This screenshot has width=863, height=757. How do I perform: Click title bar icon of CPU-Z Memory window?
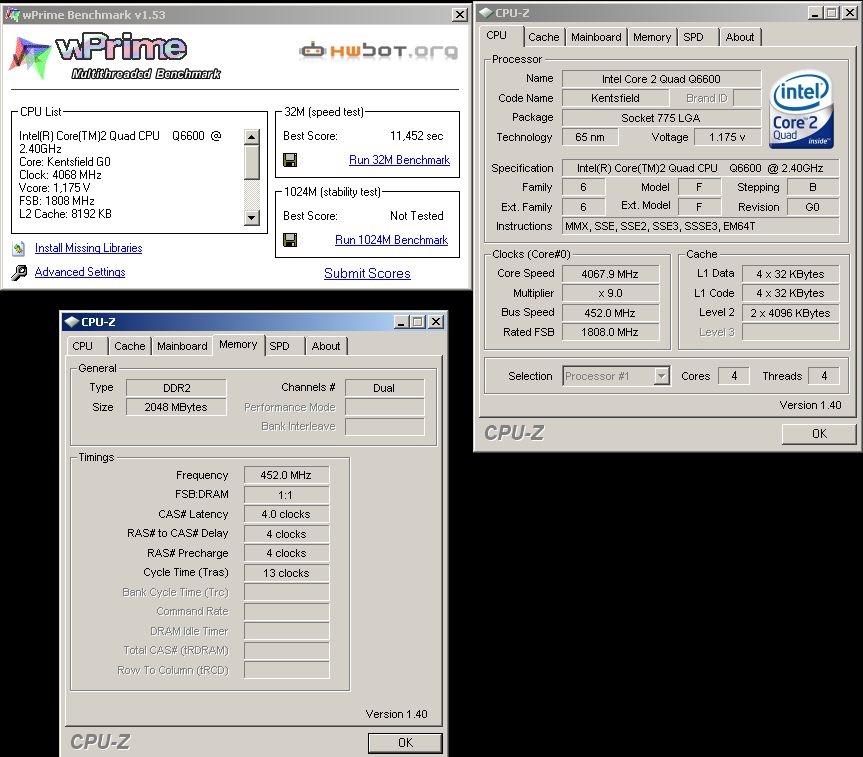click(72, 322)
